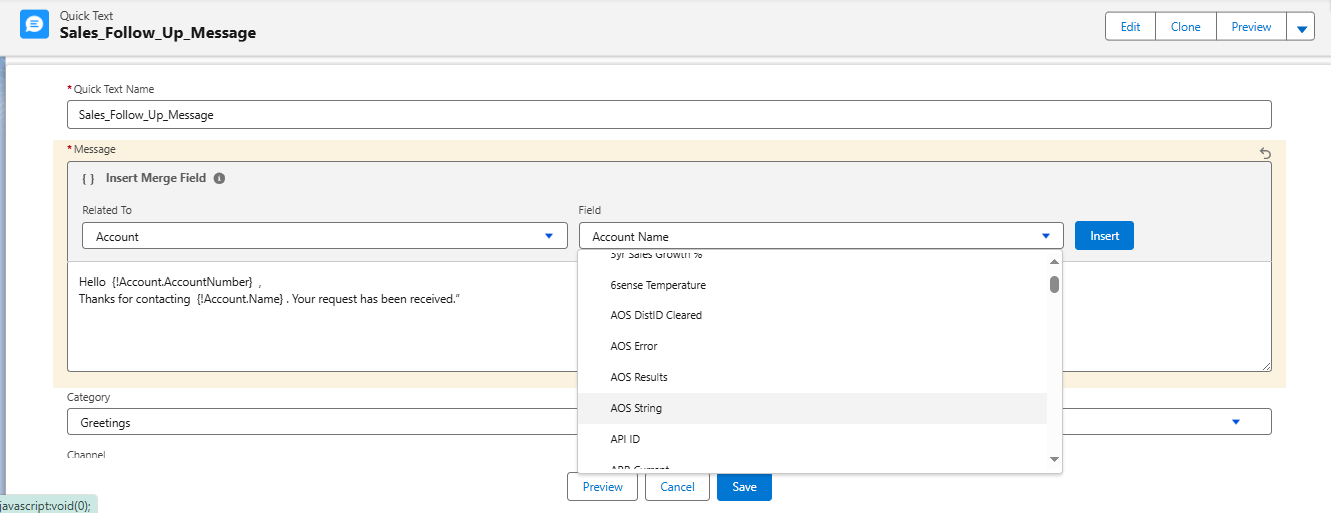Cancel editing the quick text
The width and height of the screenshot is (1331, 513).
point(677,487)
